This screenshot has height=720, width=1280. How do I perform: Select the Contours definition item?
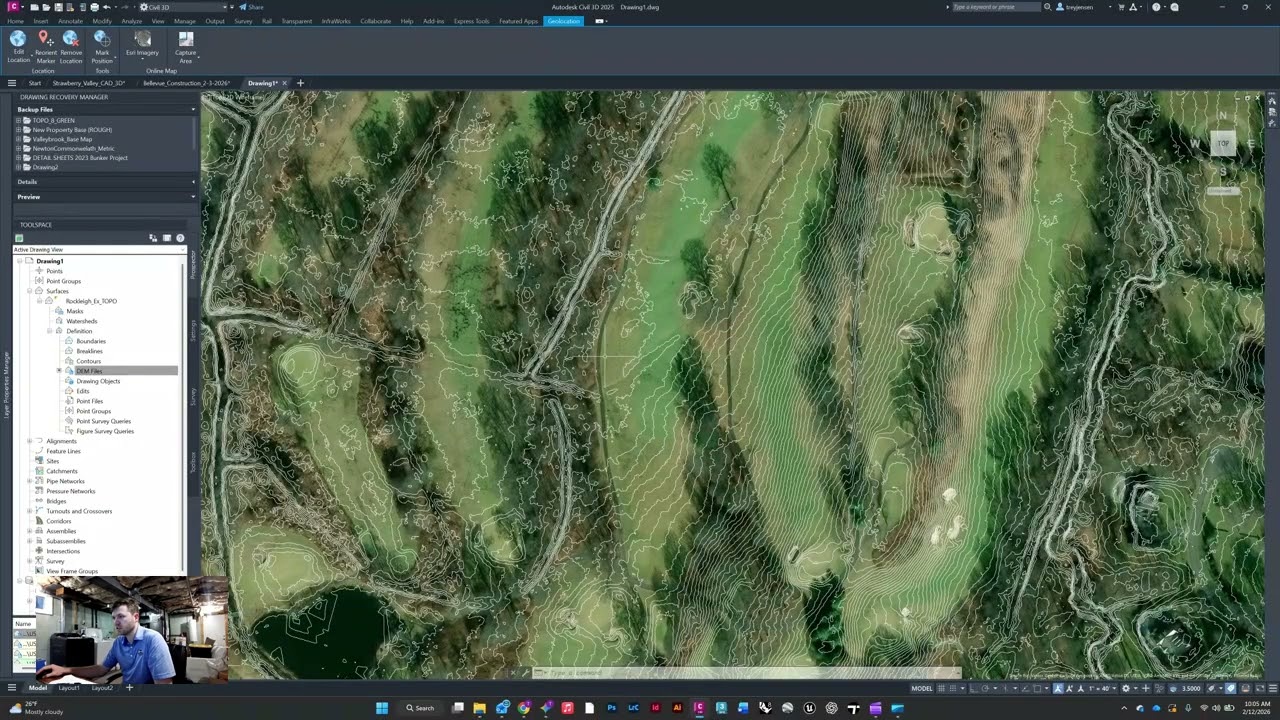coord(88,361)
